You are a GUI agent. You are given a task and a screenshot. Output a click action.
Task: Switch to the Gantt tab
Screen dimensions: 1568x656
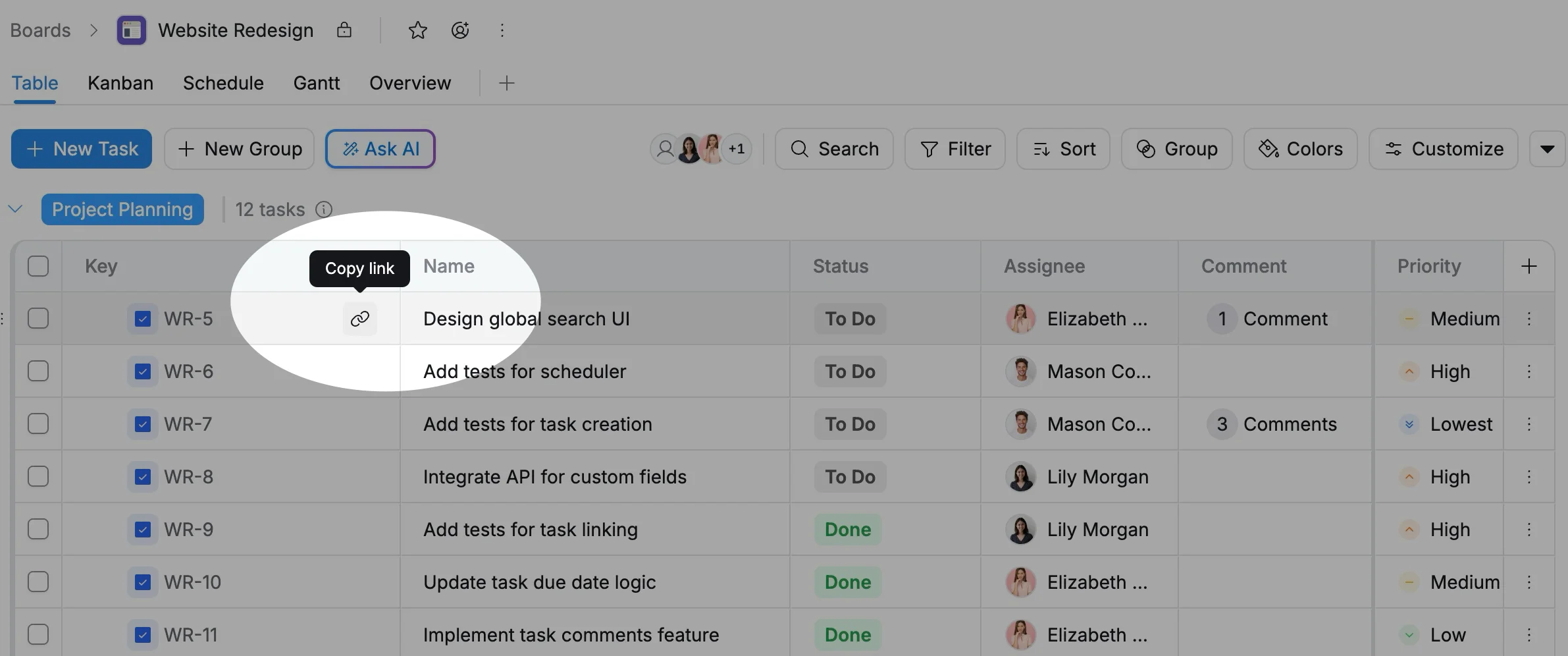(x=317, y=83)
